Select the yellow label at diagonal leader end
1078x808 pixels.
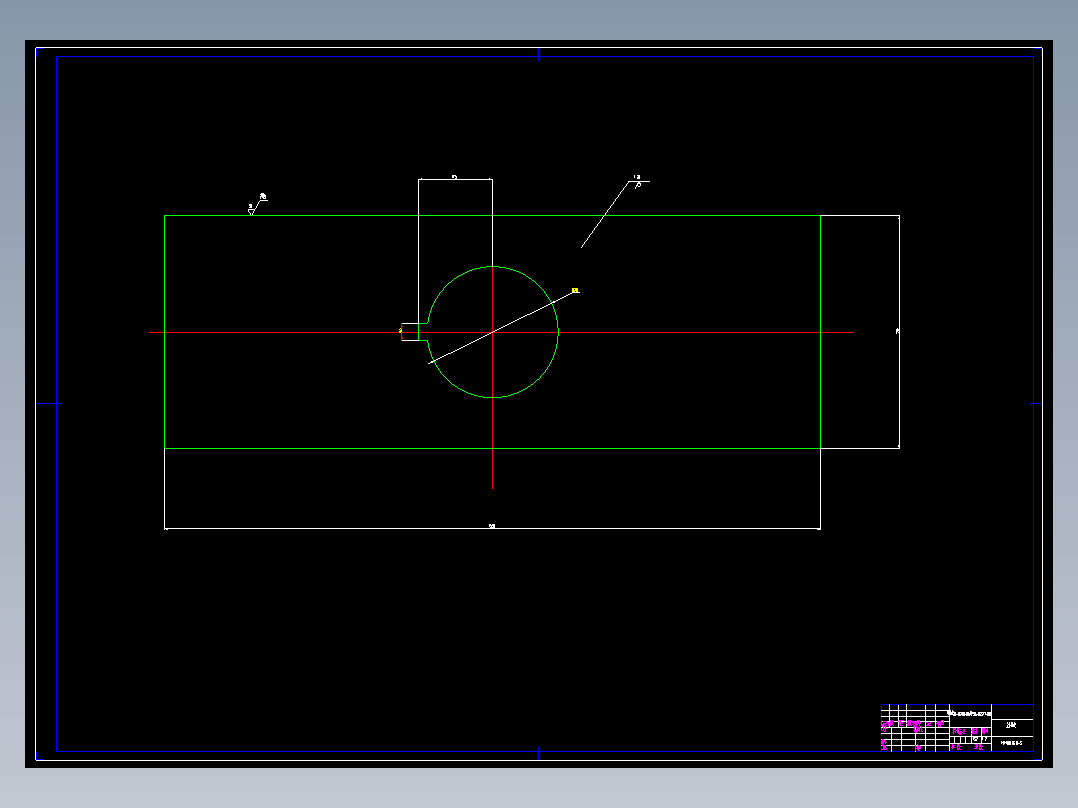click(575, 291)
